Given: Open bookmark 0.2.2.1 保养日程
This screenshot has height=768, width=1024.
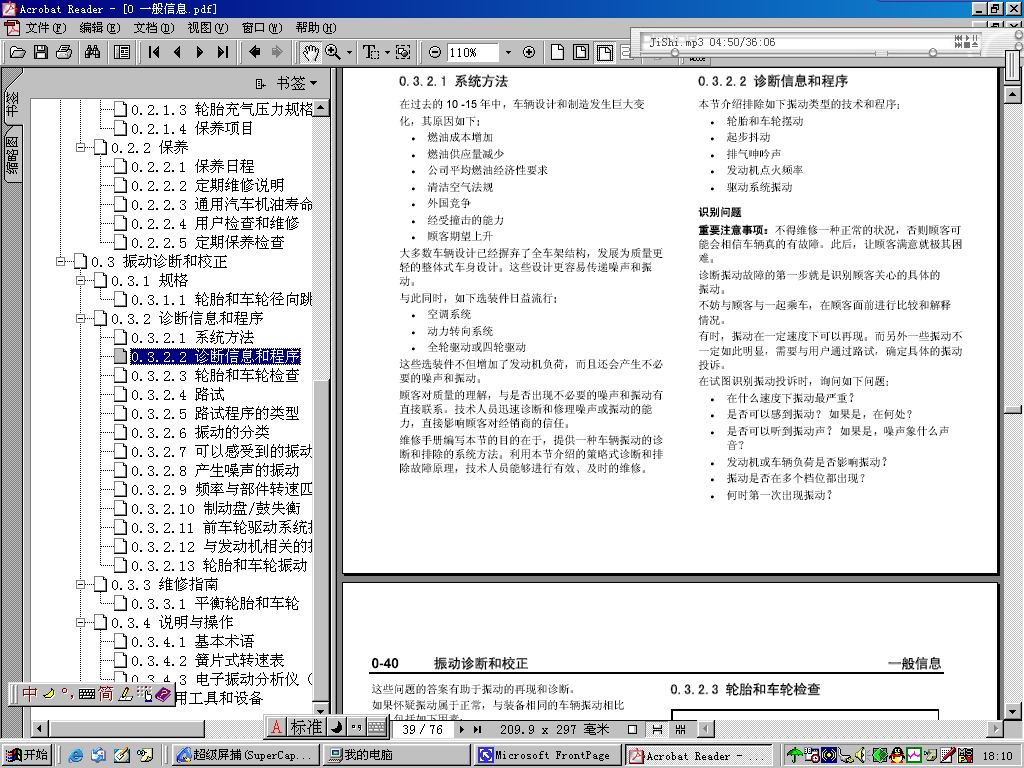Looking at the screenshot, I should [x=193, y=167].
